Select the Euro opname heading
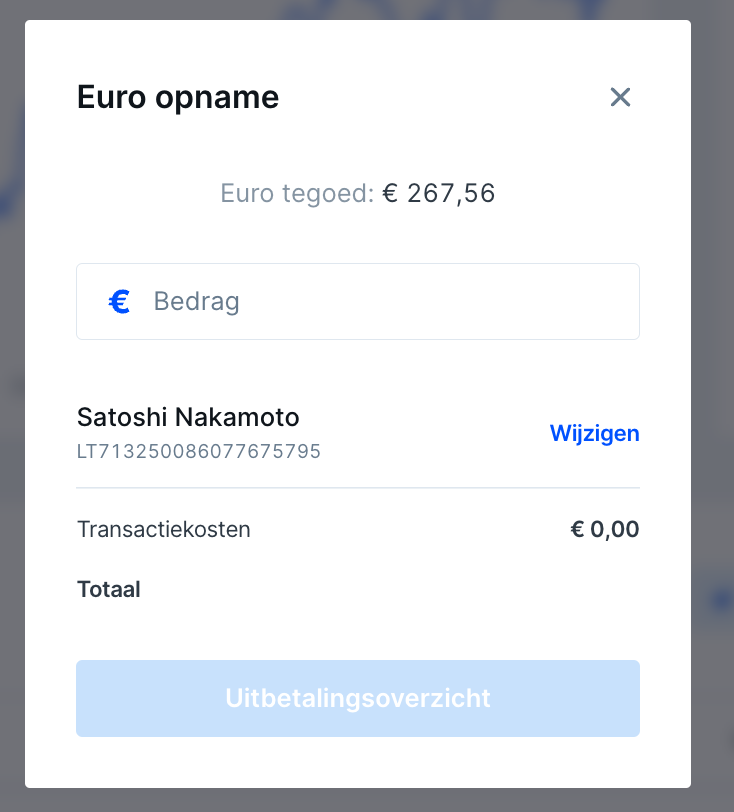734x812 pixels. [178, 97]
